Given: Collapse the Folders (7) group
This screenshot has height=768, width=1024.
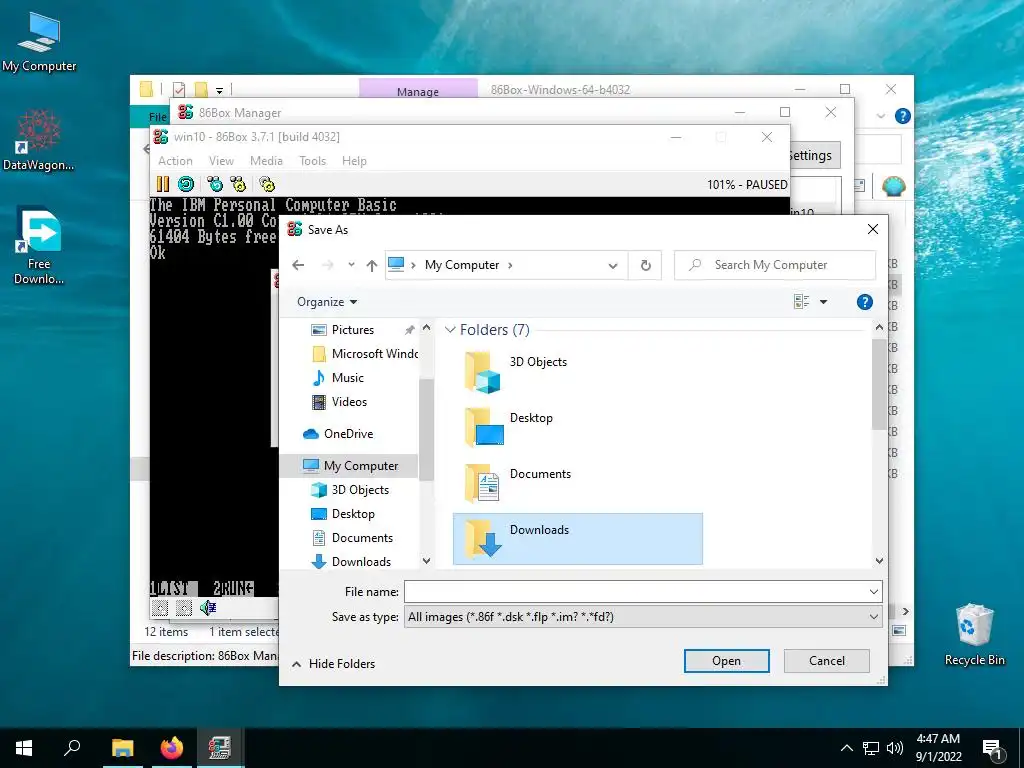Looking at the screenshot, I should tap(450, 330).
